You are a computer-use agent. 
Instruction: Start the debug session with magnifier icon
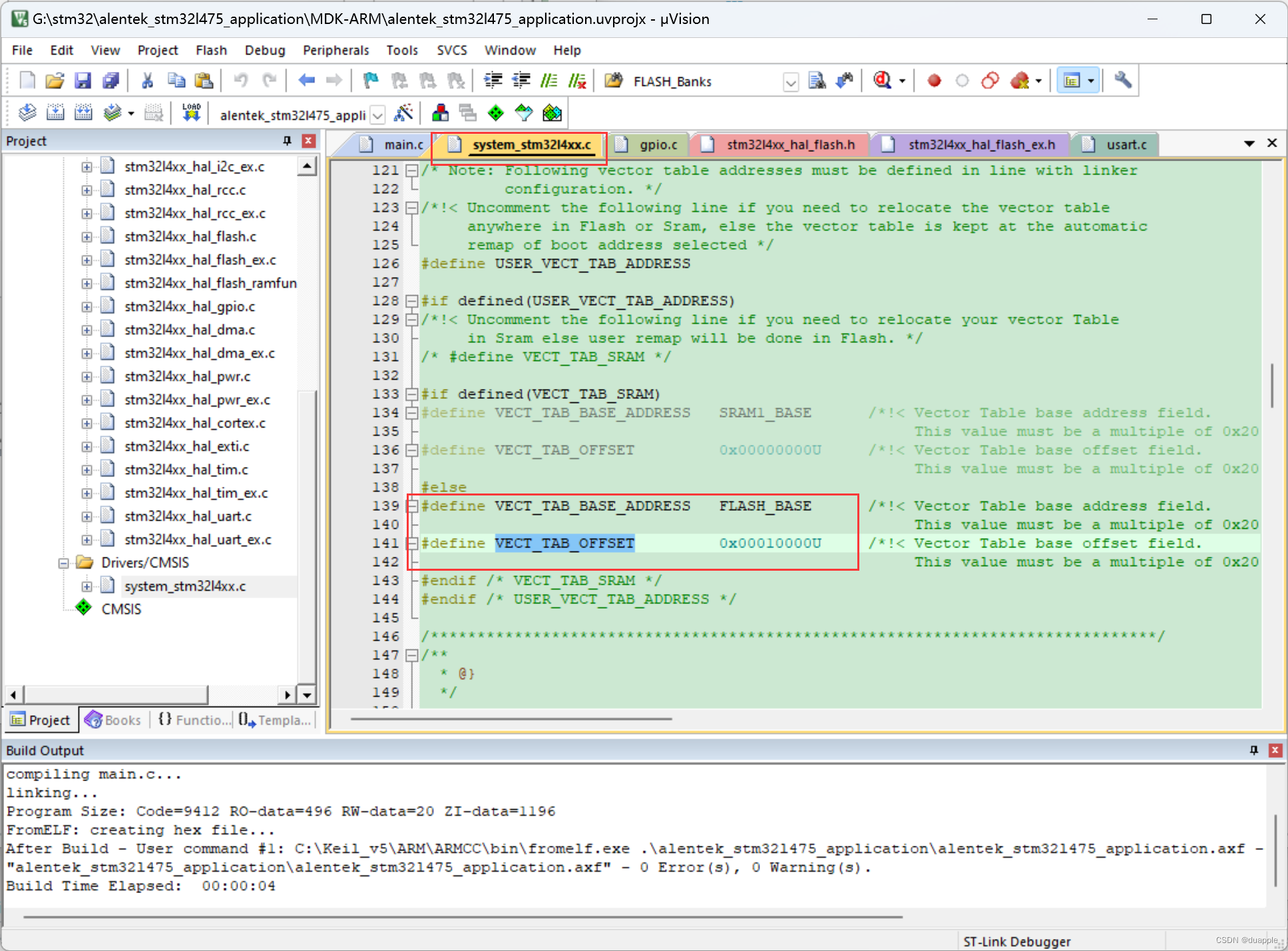[883, 81]
